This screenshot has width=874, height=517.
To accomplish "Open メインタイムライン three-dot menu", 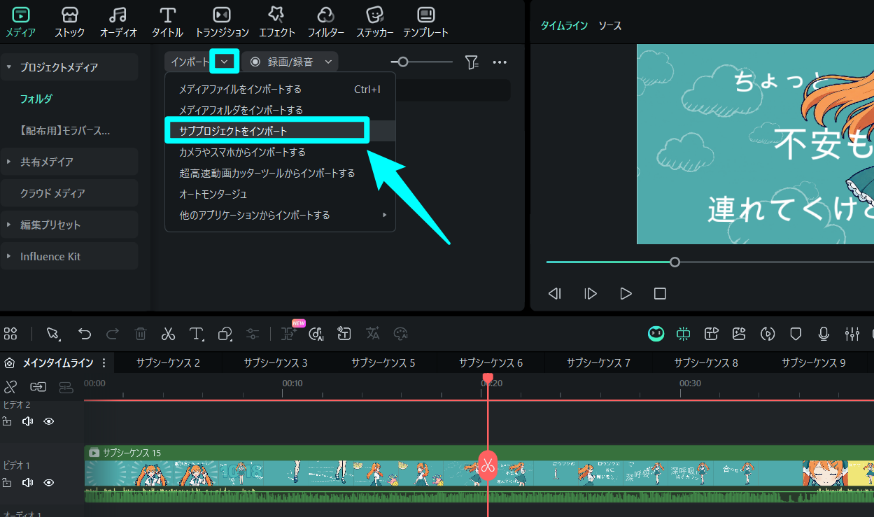I will tap(104, 363).
